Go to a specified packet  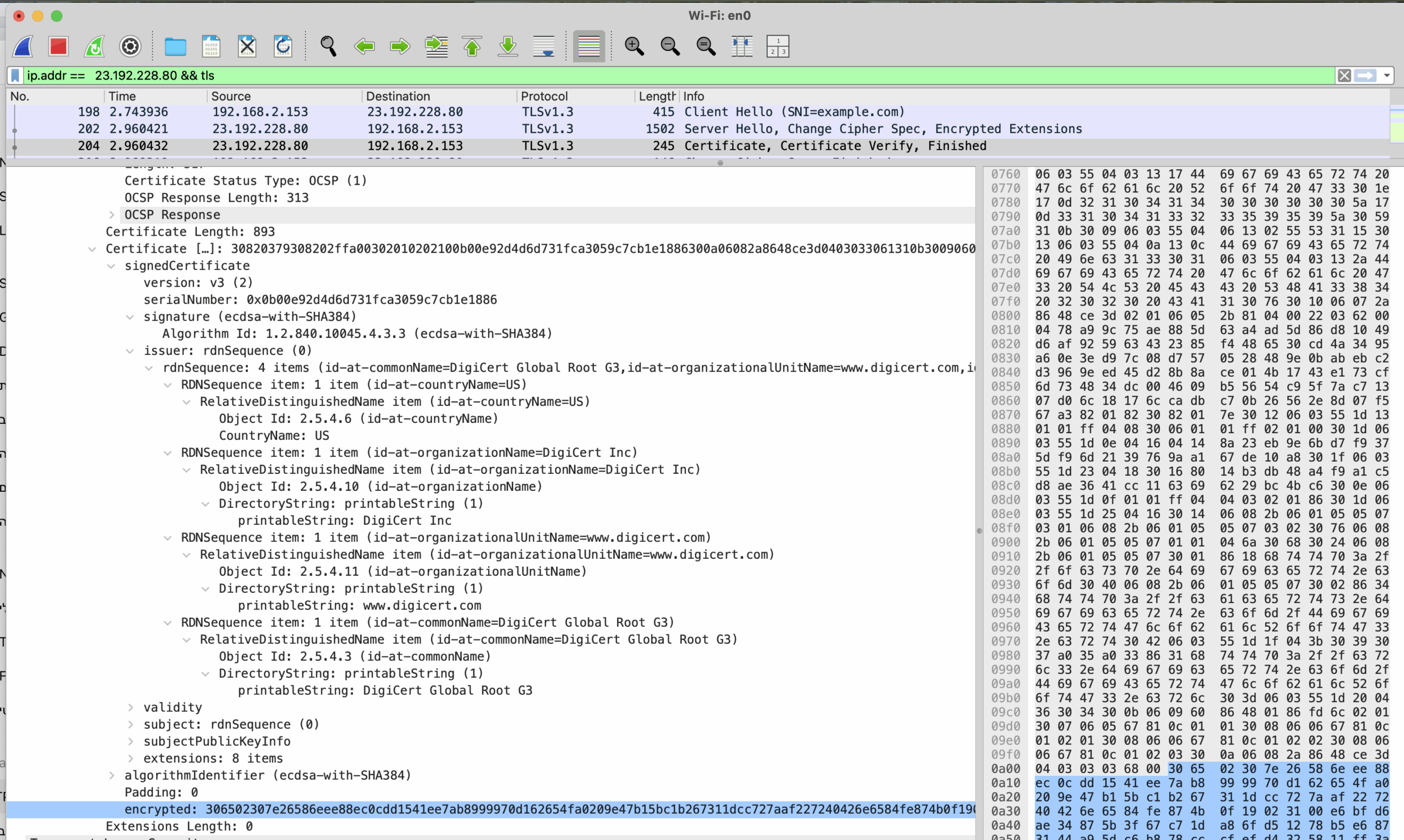click(x=437, y=46)
